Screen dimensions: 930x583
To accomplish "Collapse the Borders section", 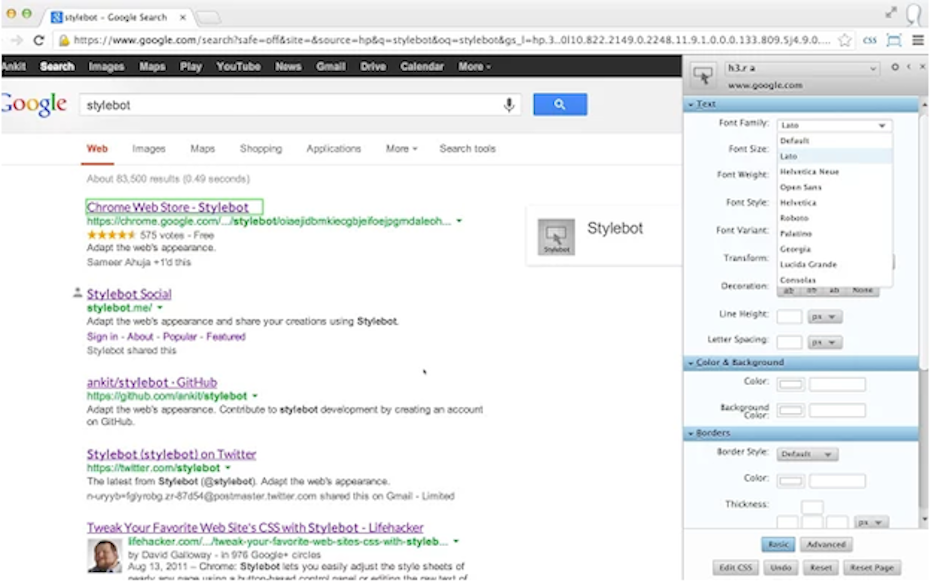I will (x=802, y=434).
